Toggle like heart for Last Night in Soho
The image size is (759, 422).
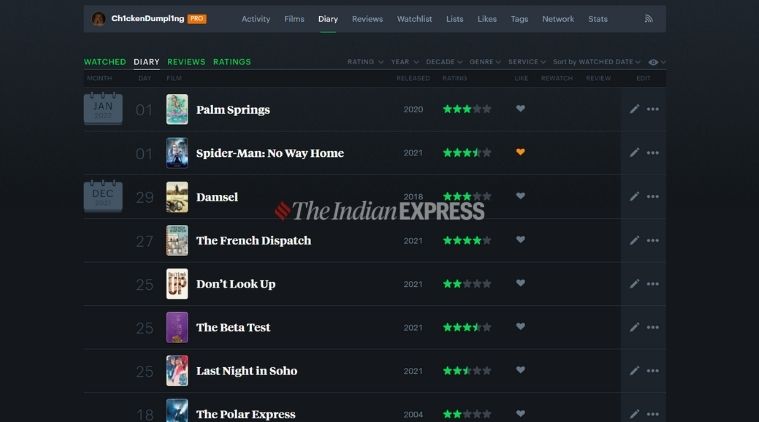pos(520,370)
